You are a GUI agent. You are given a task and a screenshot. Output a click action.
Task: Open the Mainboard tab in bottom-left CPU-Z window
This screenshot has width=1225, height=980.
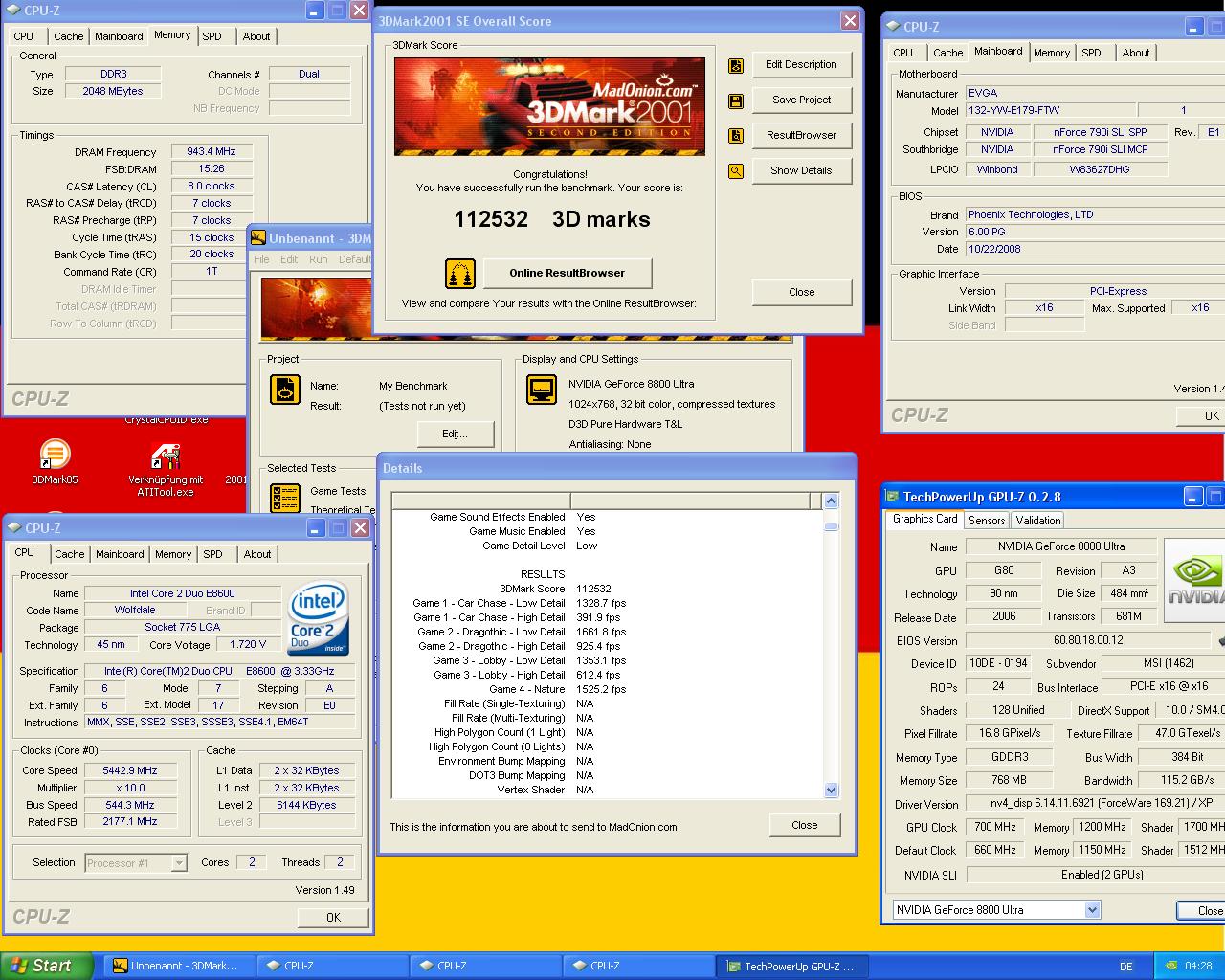coord(120,554)
